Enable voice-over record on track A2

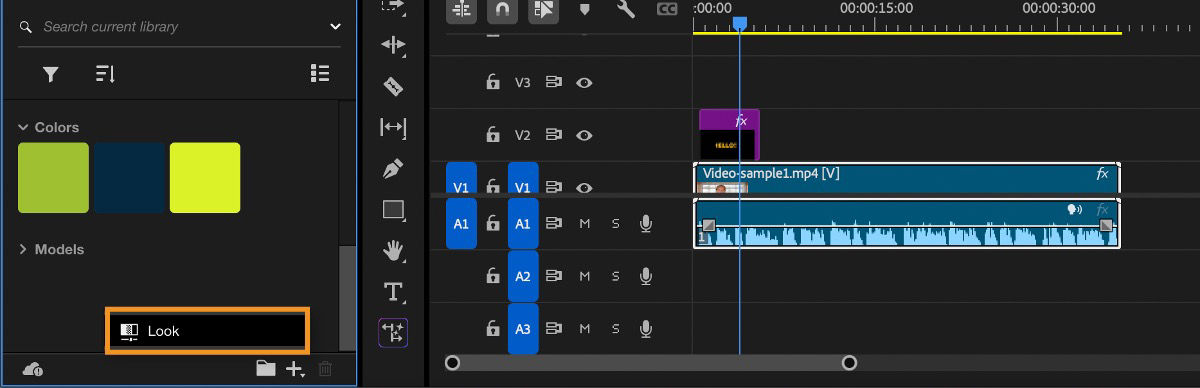click(x=646, y=276)
